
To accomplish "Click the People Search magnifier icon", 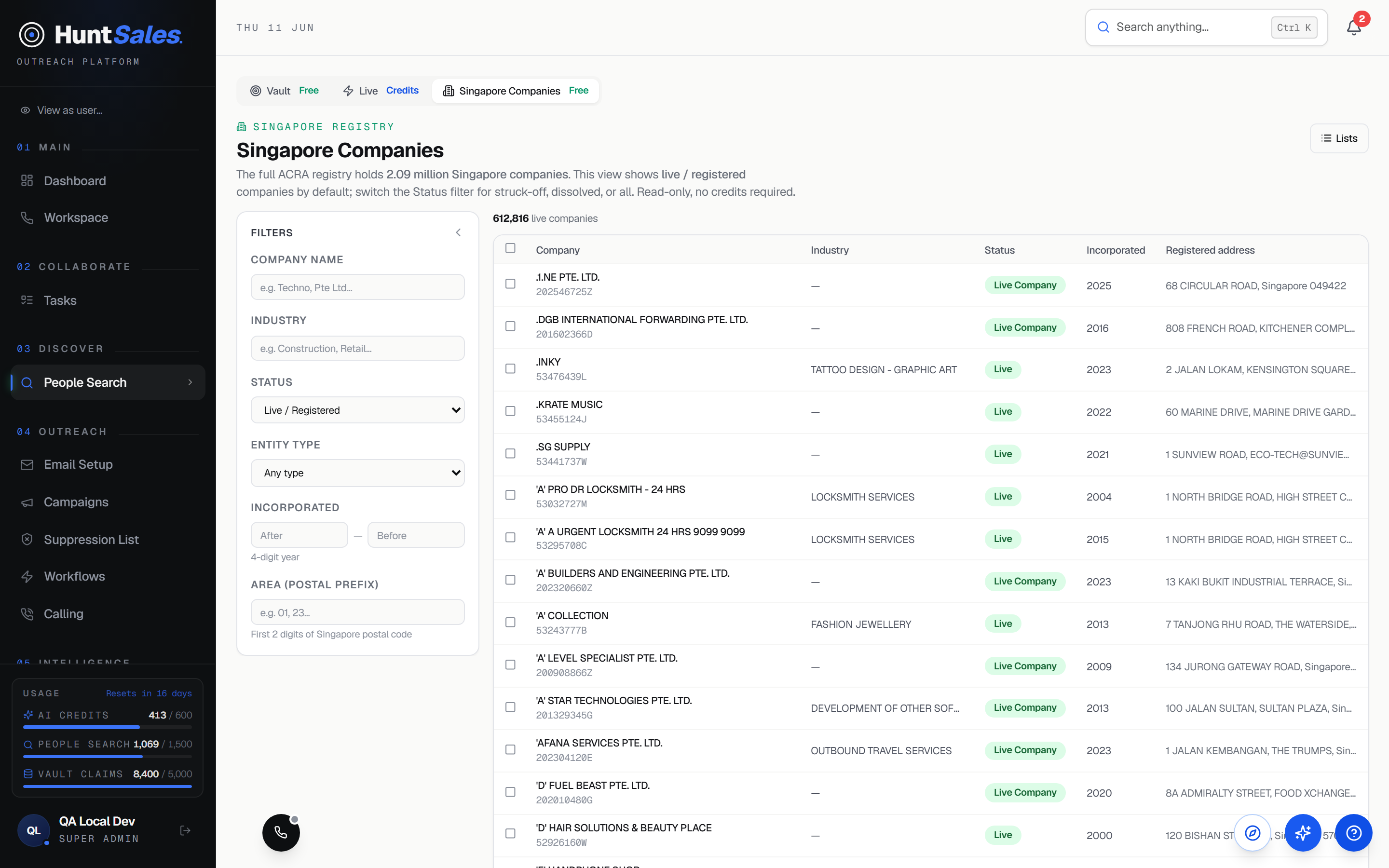I will pos(27,382).
